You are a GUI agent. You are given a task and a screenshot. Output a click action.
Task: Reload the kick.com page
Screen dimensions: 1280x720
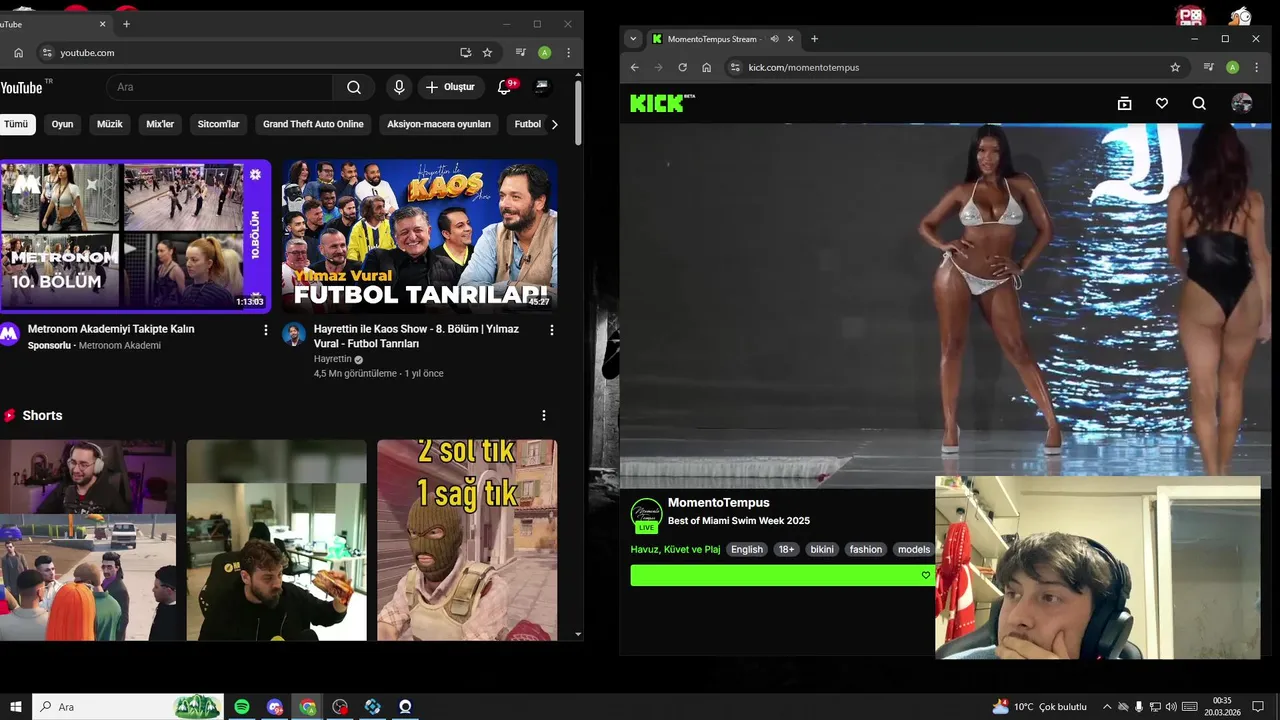682,67
